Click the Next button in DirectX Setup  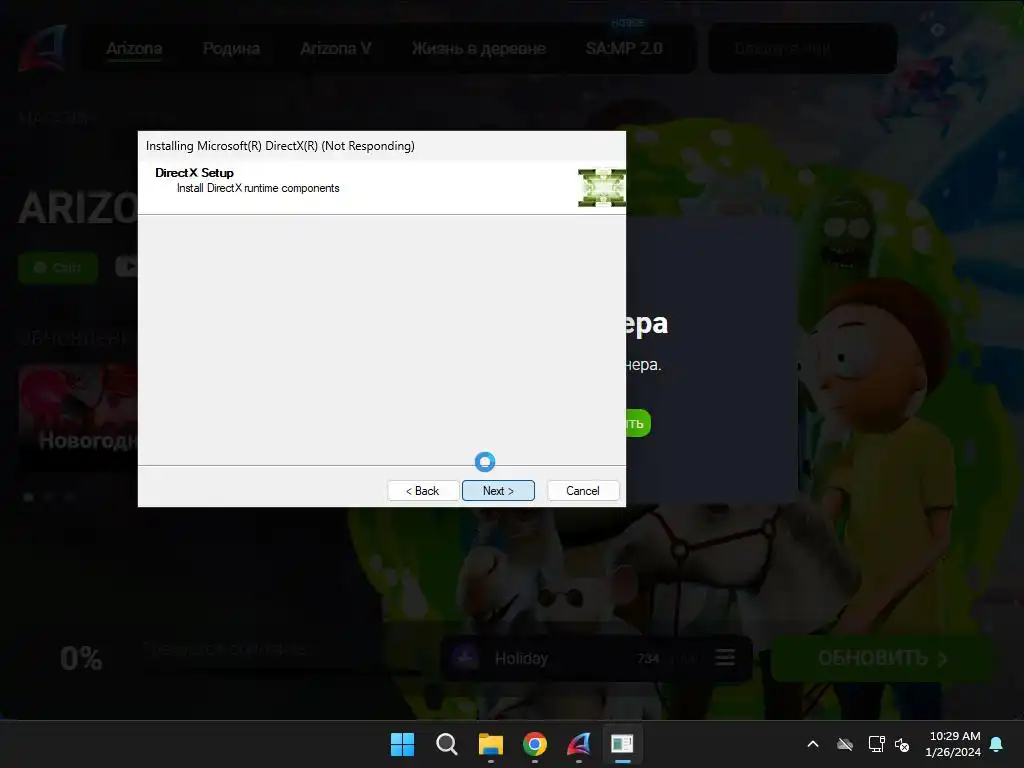(498, 490)
